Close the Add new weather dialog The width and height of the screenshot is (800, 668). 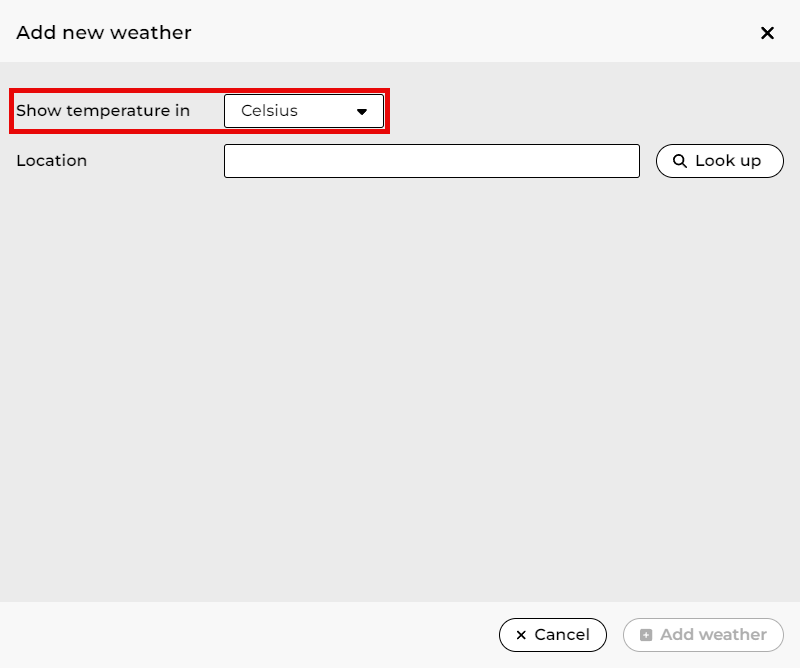pos(767,33)
